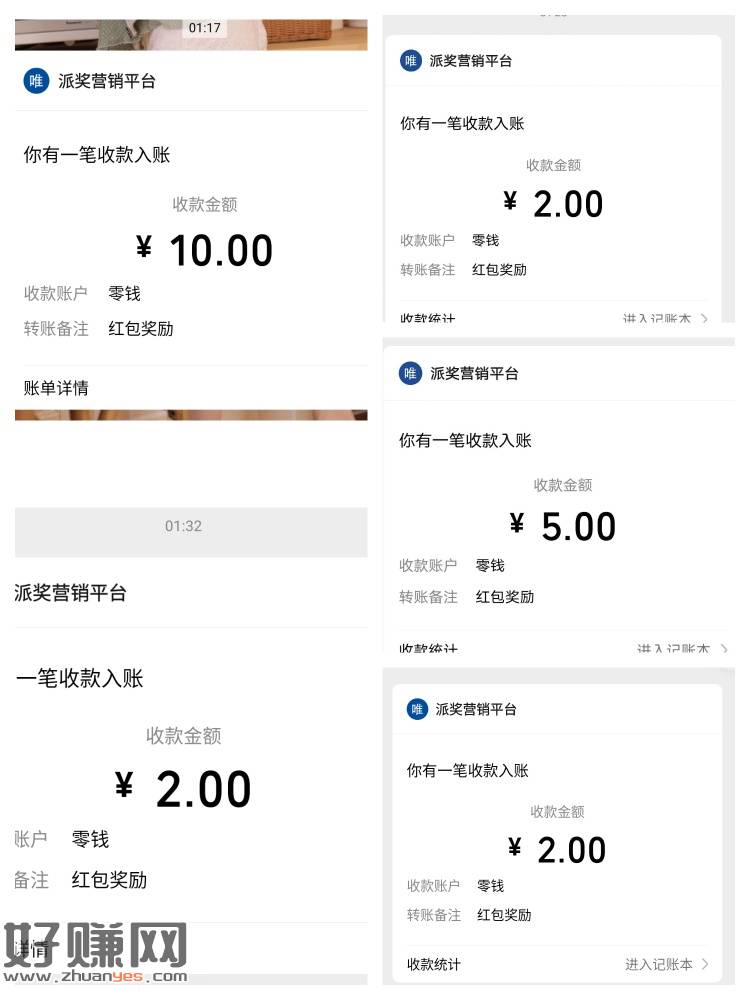Open 进入记账本 next to 收款统计

click(x=659, y=964)
